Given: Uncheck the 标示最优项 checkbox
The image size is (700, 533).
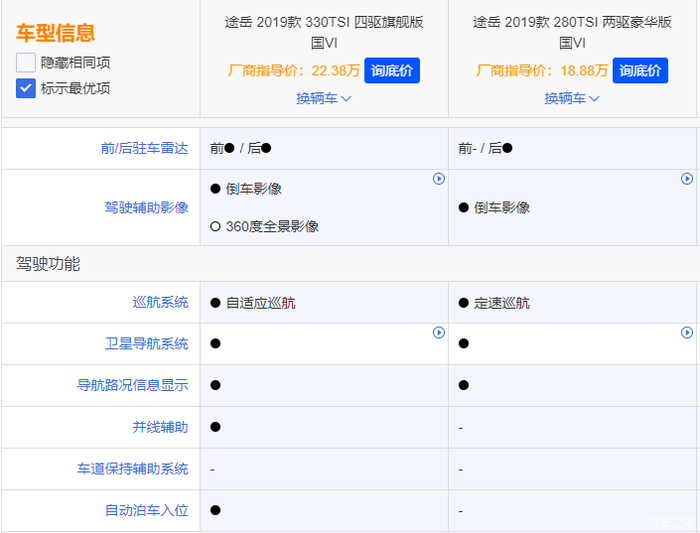Looking at the screenshot, I should click(x=26, y=88).
